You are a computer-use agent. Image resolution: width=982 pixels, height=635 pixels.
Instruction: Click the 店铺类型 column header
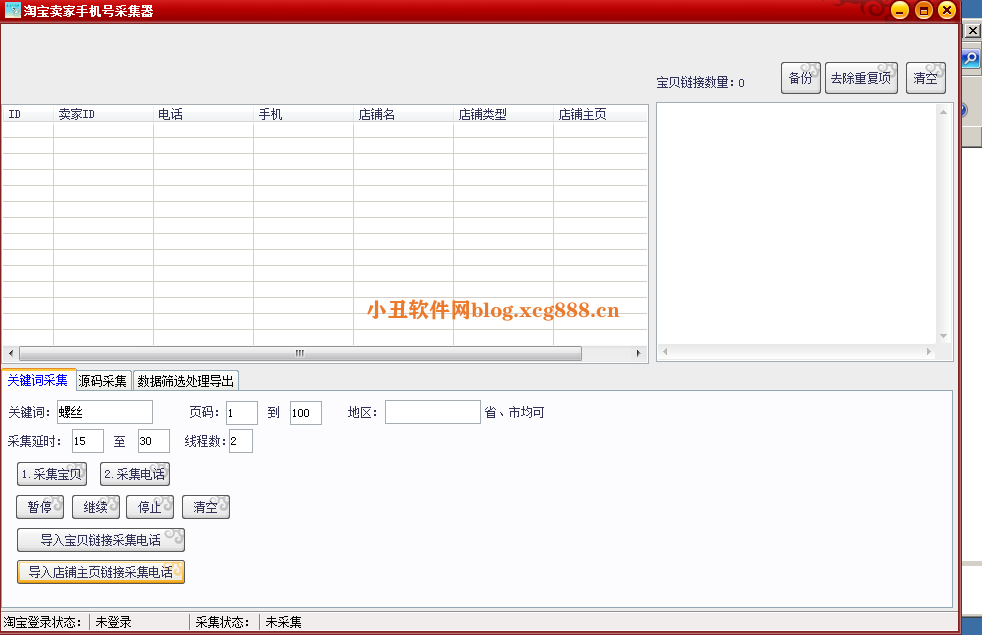(504, 114)
